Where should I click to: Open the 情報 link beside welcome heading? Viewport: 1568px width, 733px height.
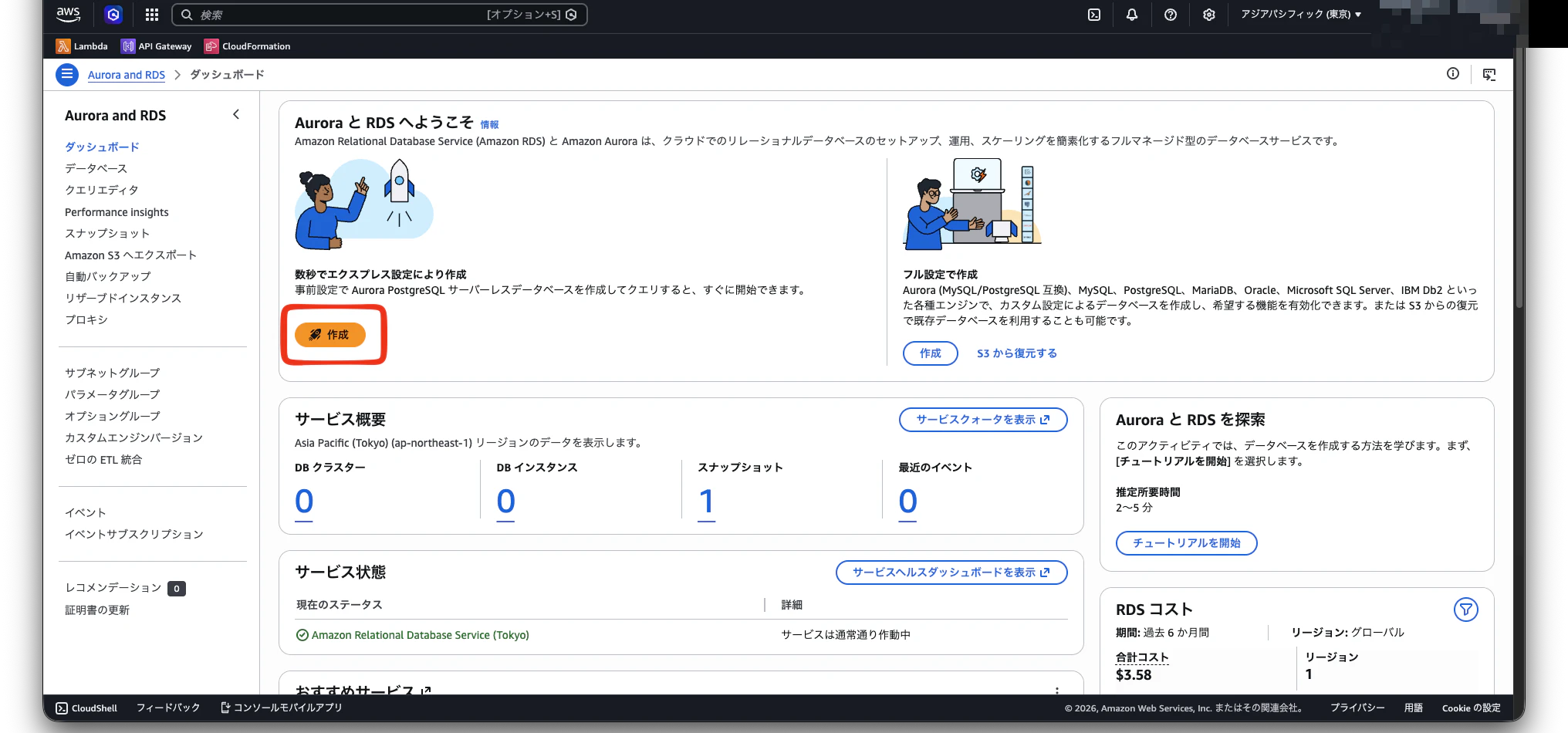pyautogui.click(x=489, y=124)
